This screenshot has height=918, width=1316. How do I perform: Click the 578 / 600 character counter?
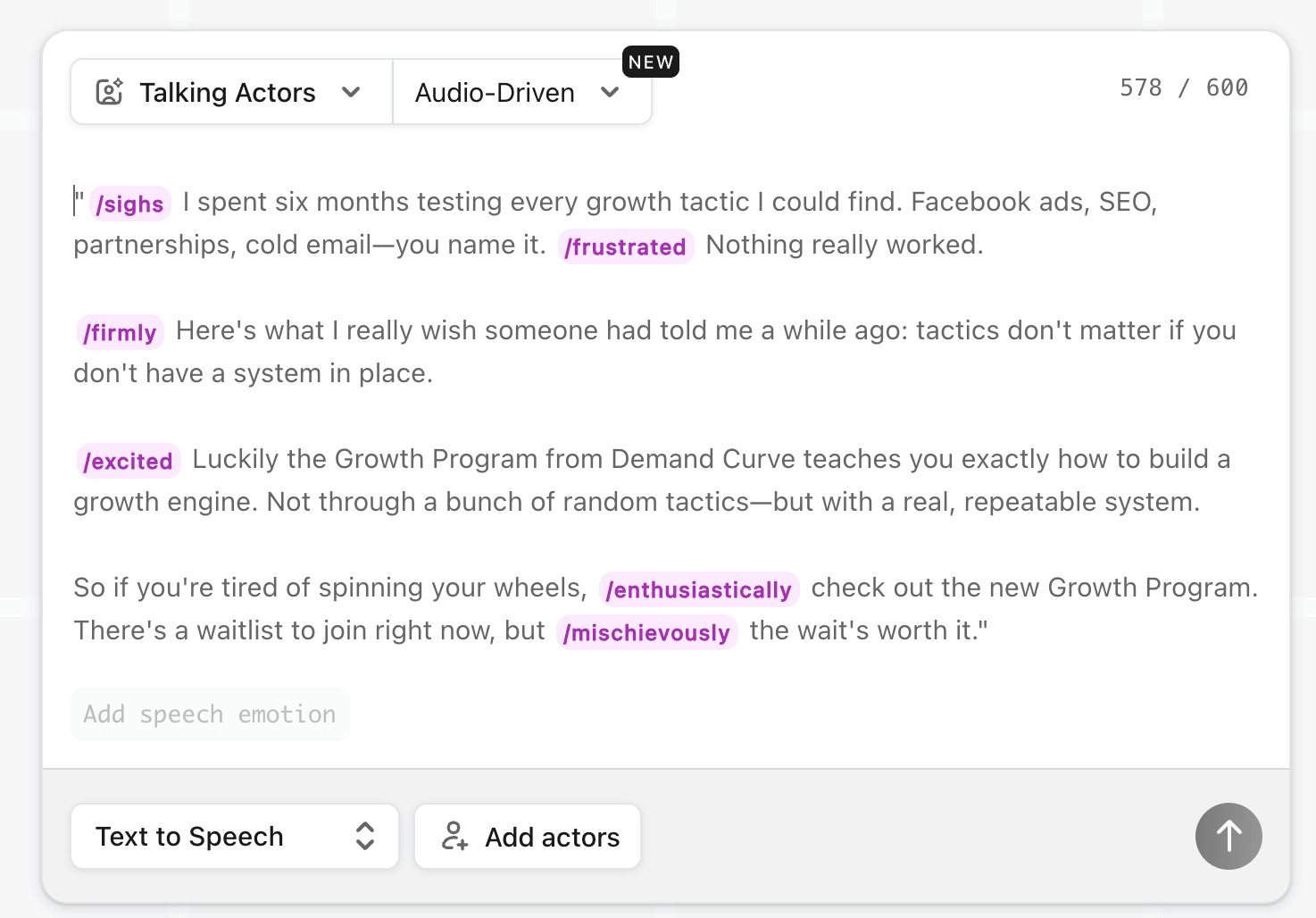pos(1183,88)
